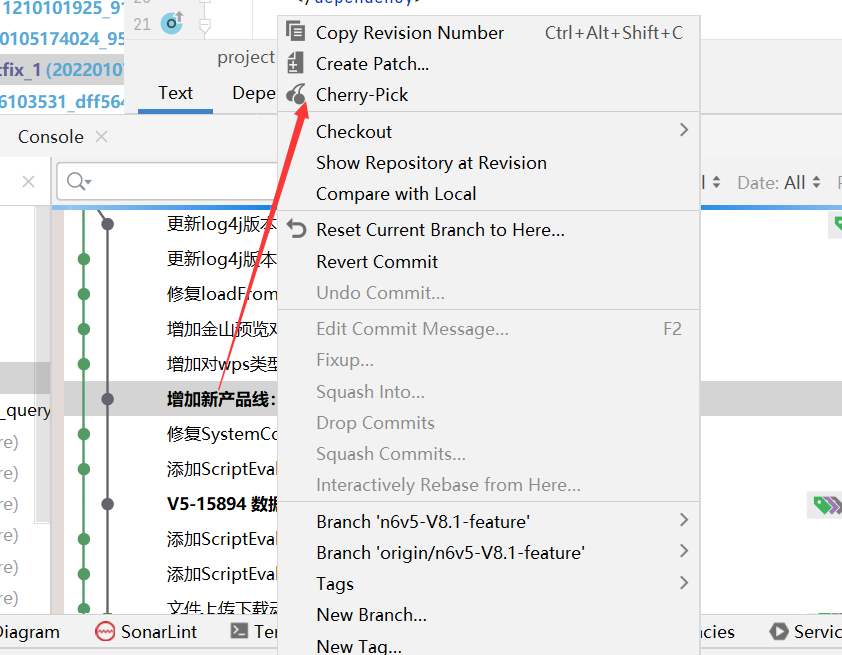Expand the Checkout submenu
This screenshot has width=842, height=655.
pos(684,130)
